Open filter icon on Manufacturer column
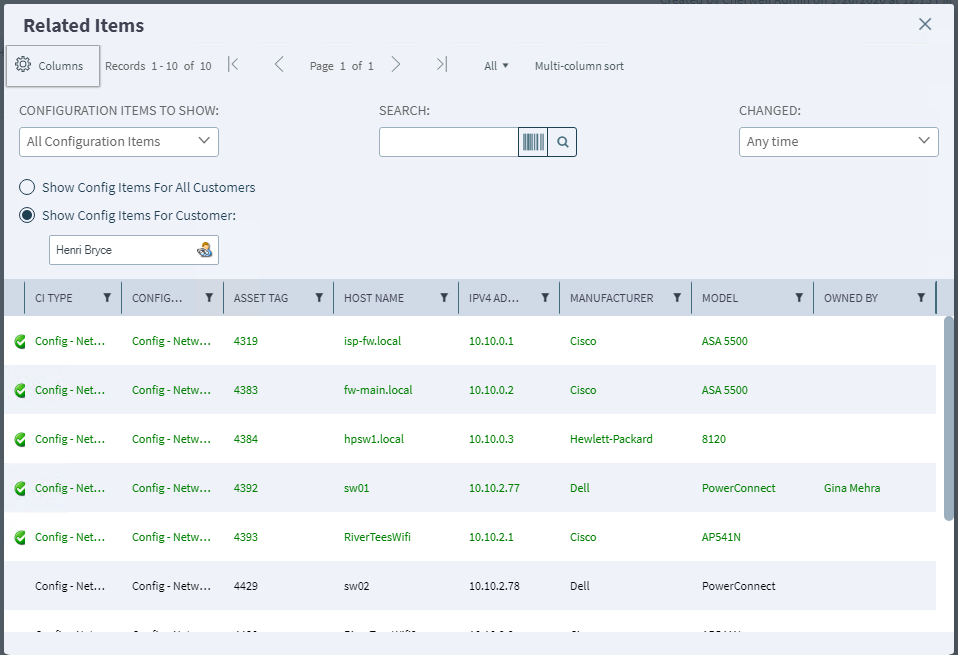Image resolution: width=958 pixels, height=655 pixels. click(x=677, y=298)
